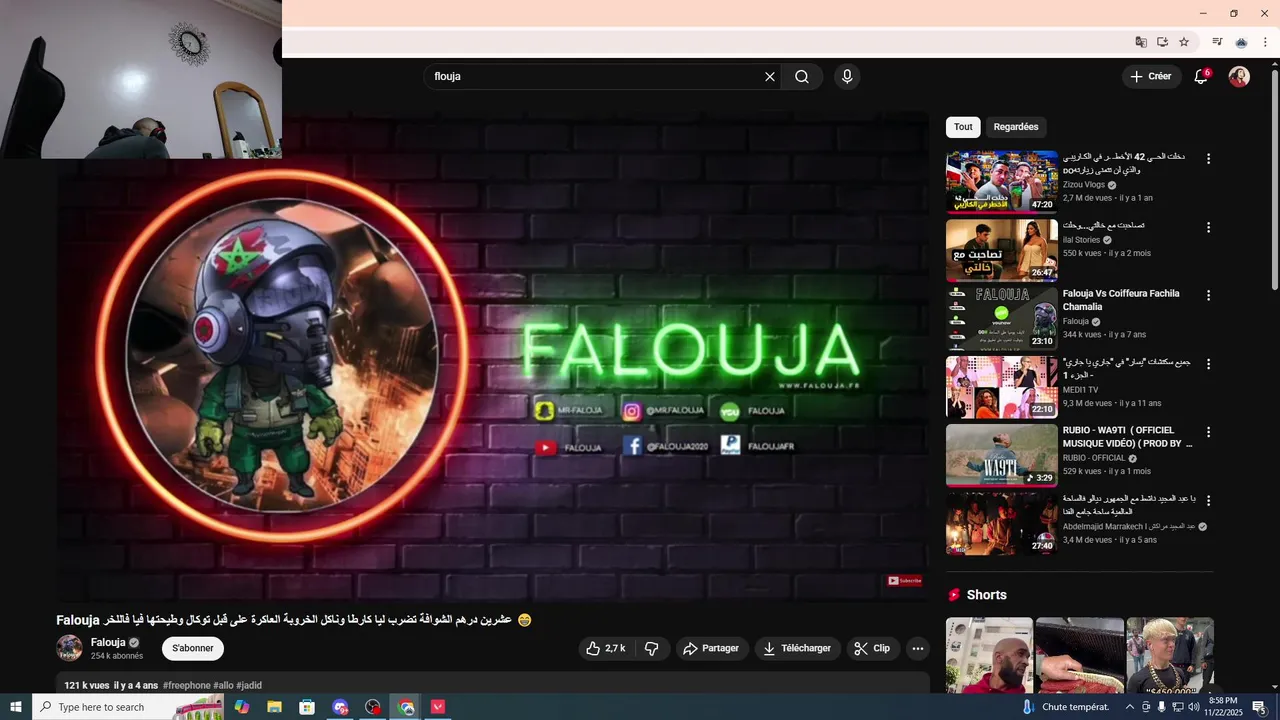Share the video via Partager
Viewport: 1280px width, 720px height.
point(712,649)
